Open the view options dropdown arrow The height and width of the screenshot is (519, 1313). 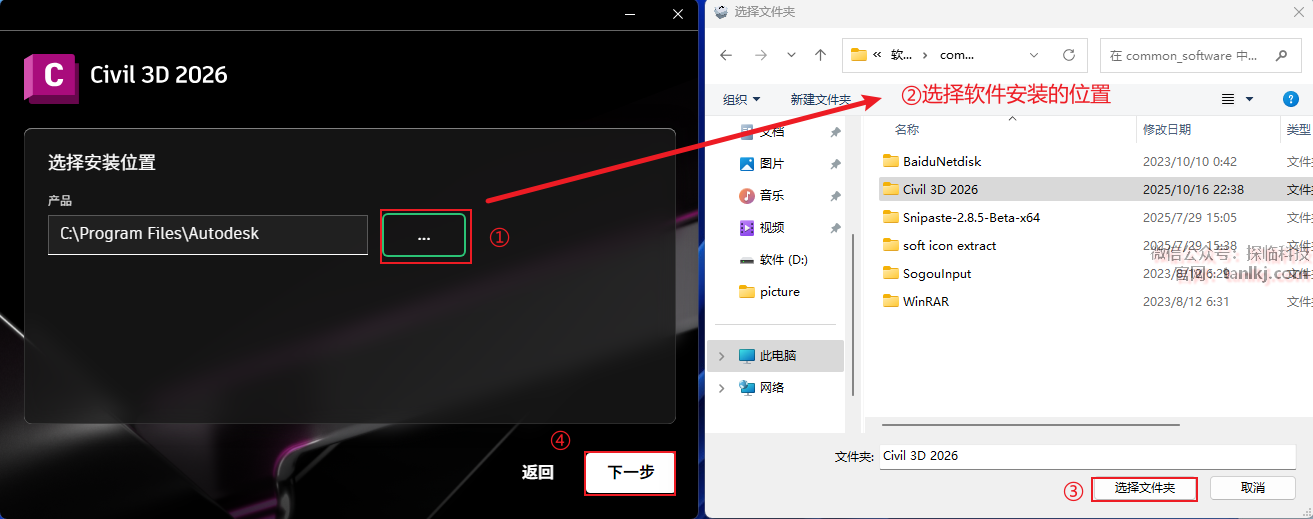1249,99
